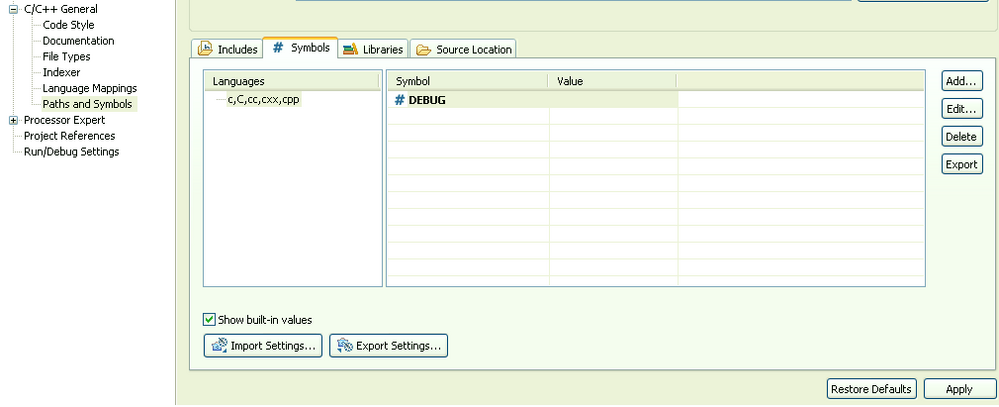Open Documentation settings page
999x407 pixels.
(78, 41)
